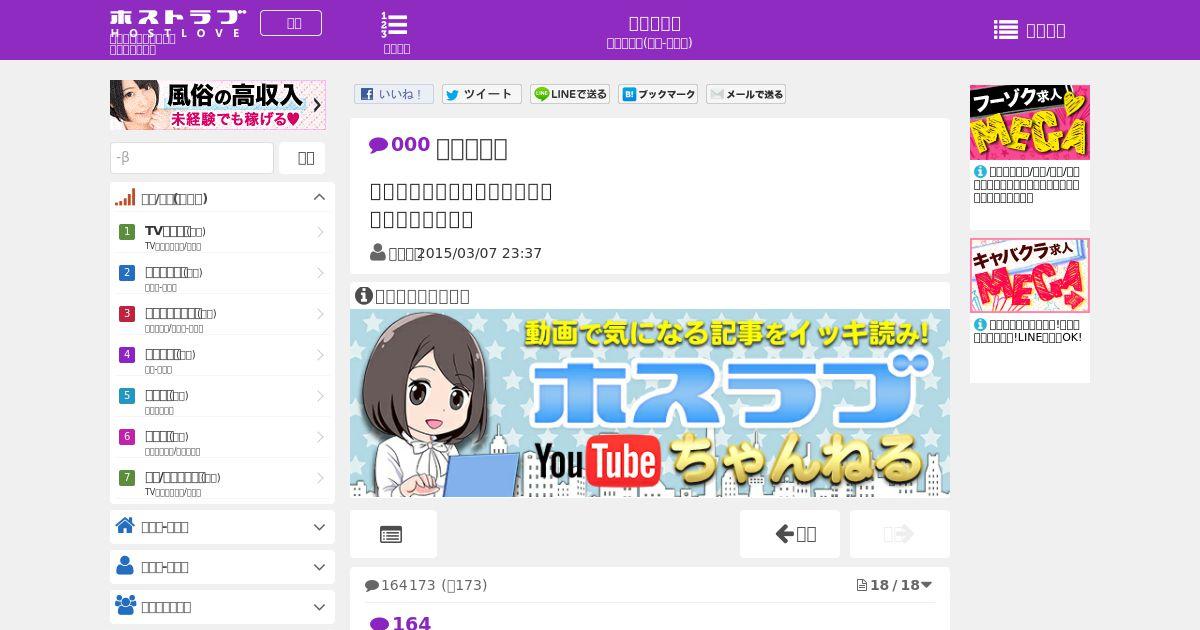Image resolution: width=1200 pixels, height=630 pixels.
Task: Open ranking item number 3
Action: (x=222, y=319)
